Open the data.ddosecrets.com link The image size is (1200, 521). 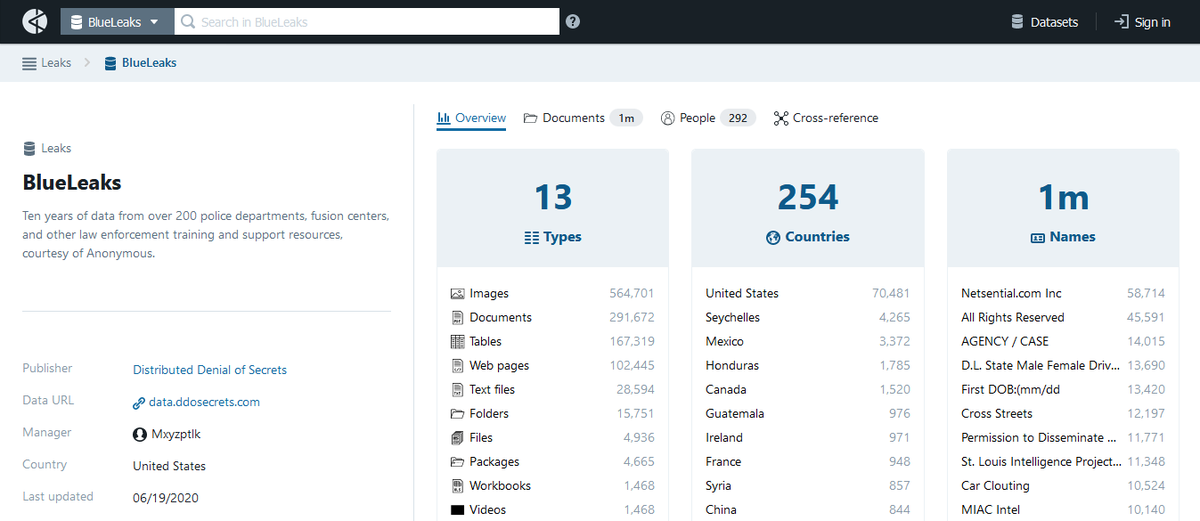pos(196,402)
